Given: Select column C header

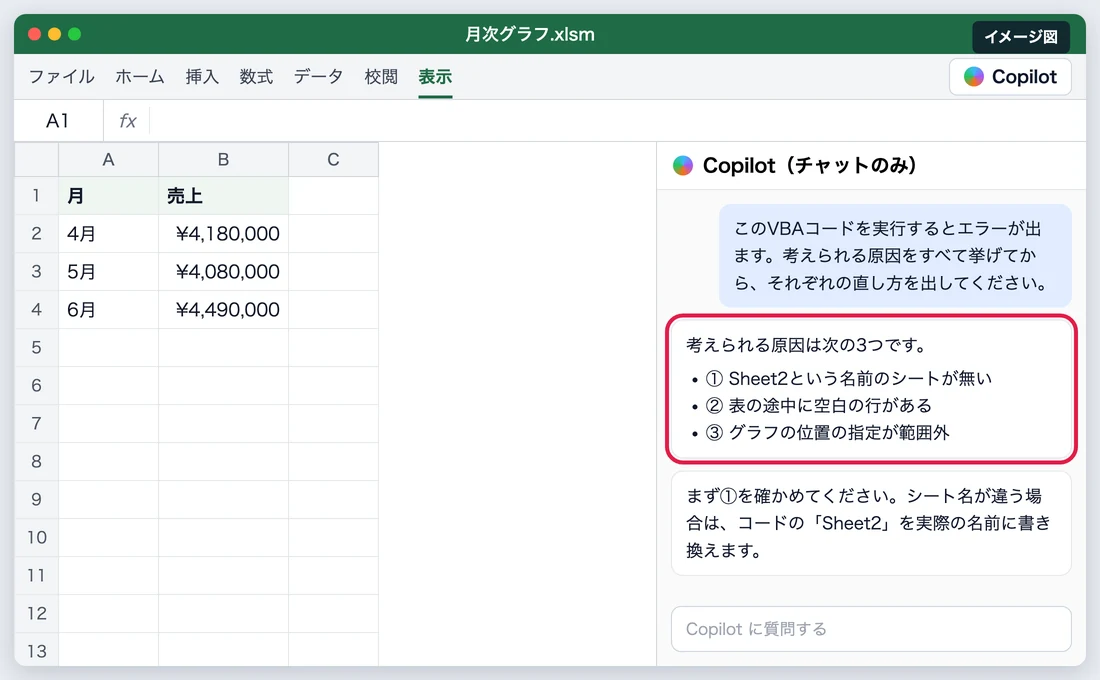Looking at the screenshot, I should pos(333,160).
